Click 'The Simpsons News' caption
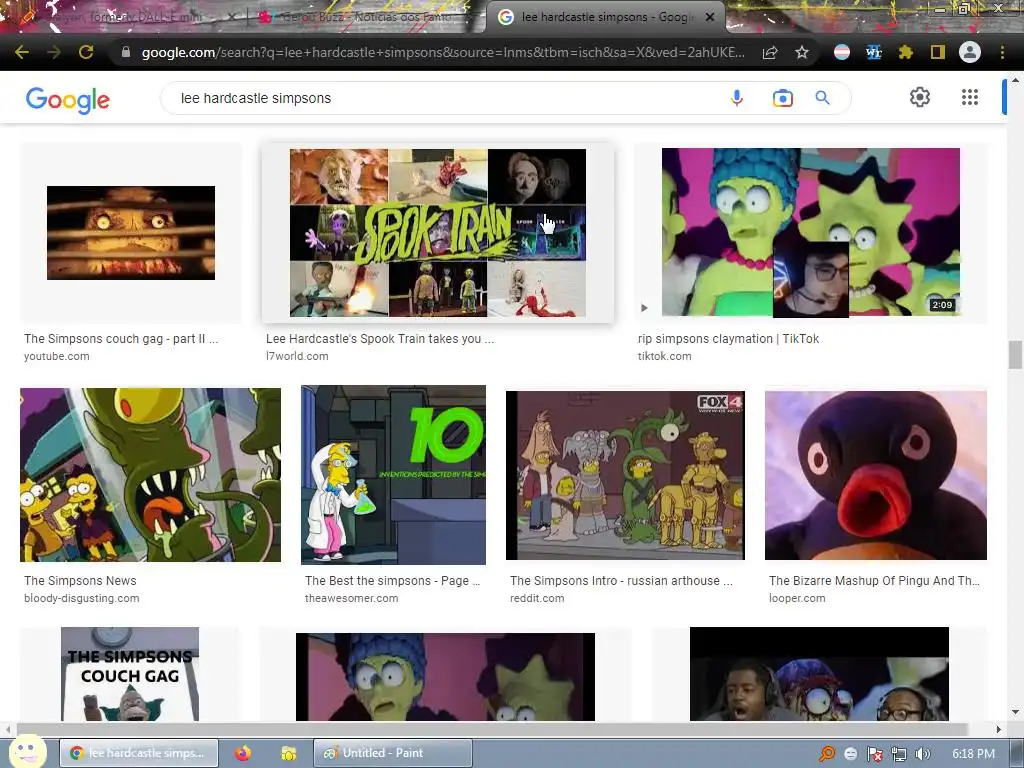1024x768 pixels. tap(80, 581)
